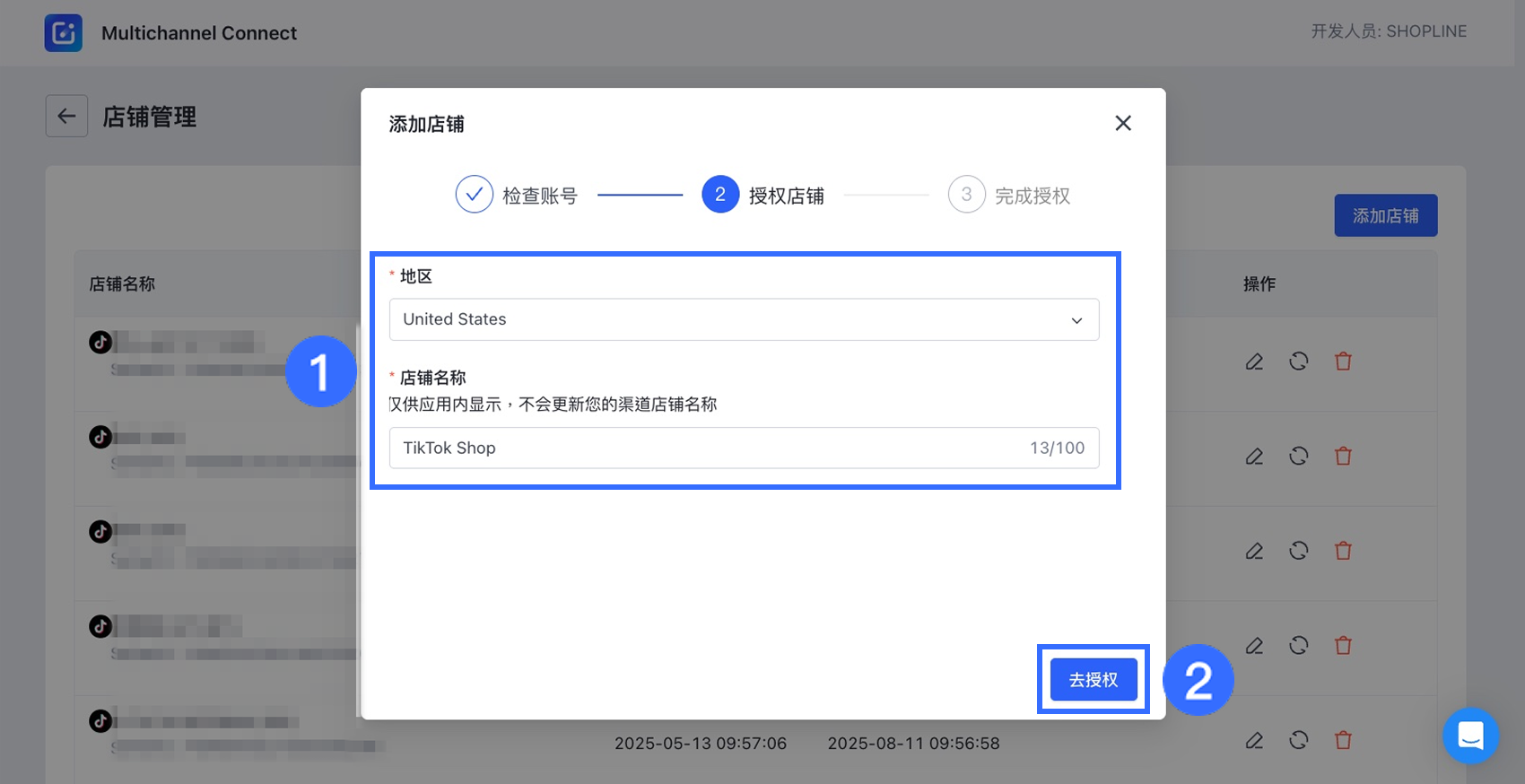Click the 添加店铺 button behind the dialog

tap(1386, 215)
